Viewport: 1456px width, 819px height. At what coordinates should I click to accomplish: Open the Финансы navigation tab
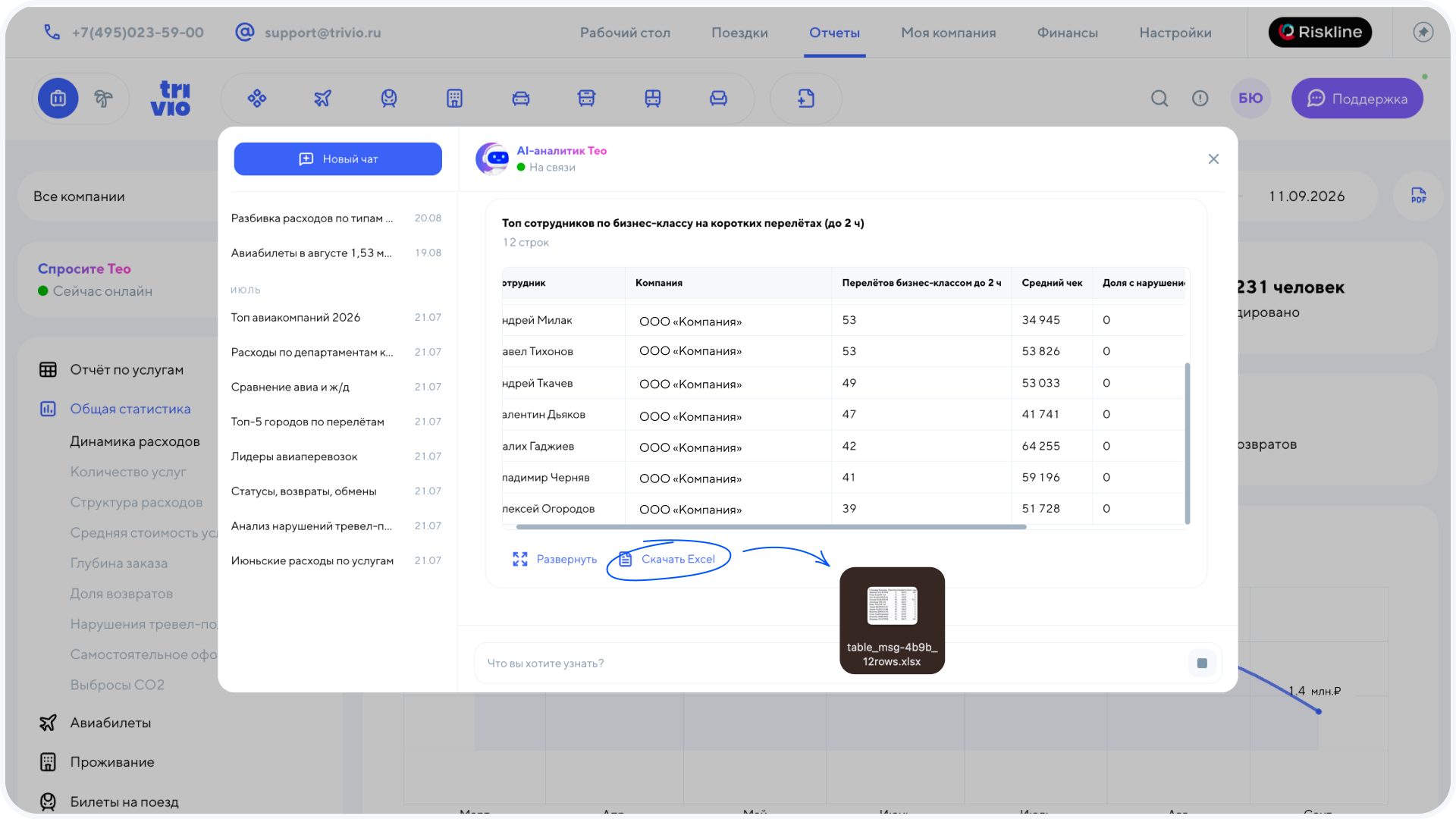coord(1067,33)
